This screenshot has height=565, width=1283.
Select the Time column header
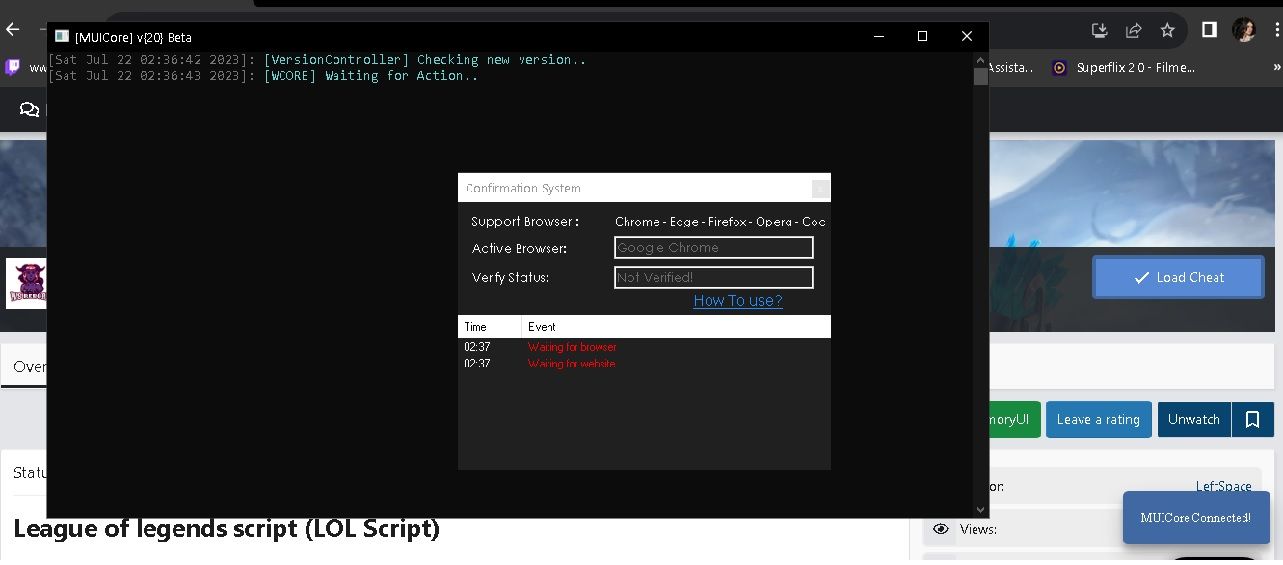coord(490,327)
